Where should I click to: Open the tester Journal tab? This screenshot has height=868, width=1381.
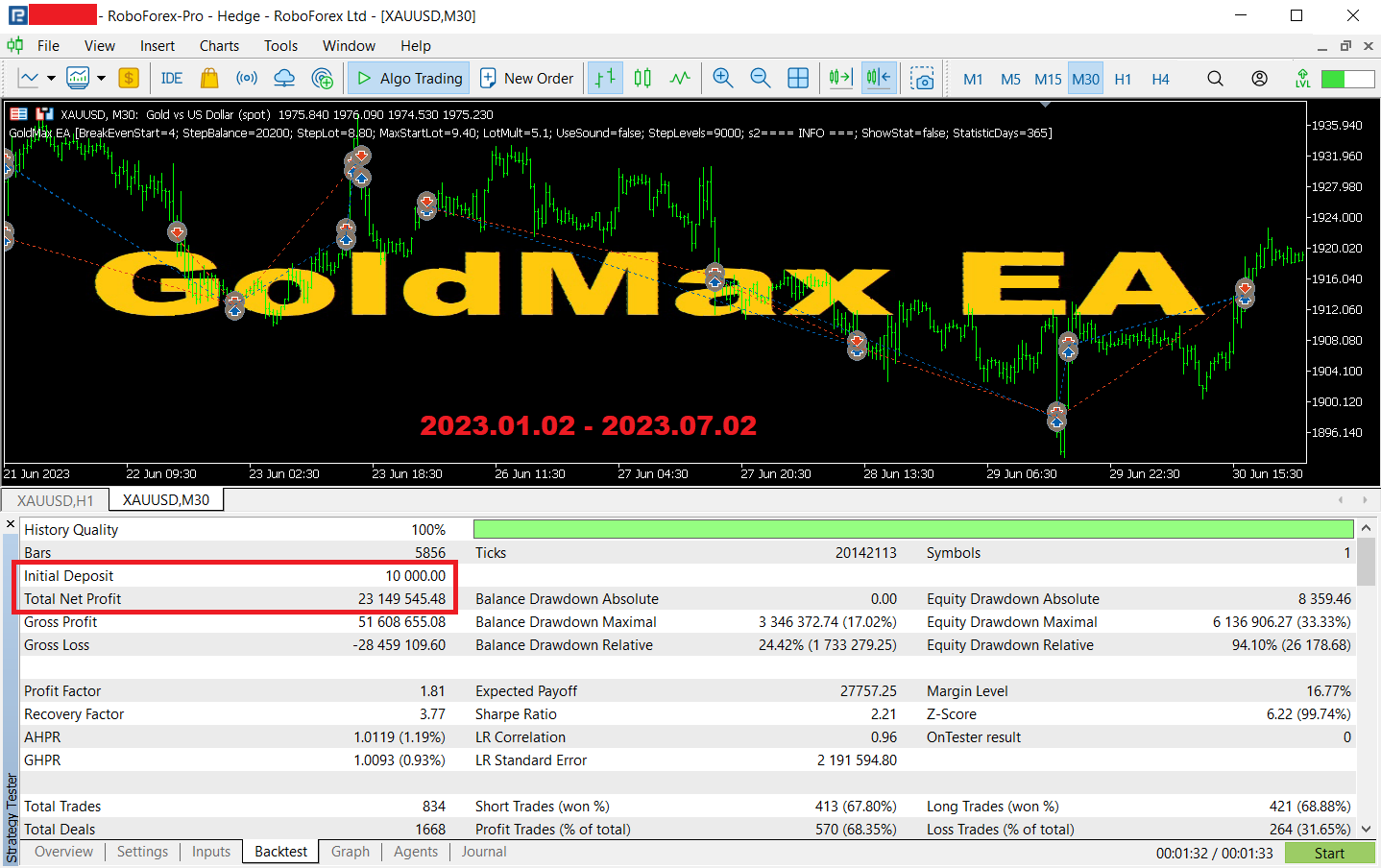point(484,852)
